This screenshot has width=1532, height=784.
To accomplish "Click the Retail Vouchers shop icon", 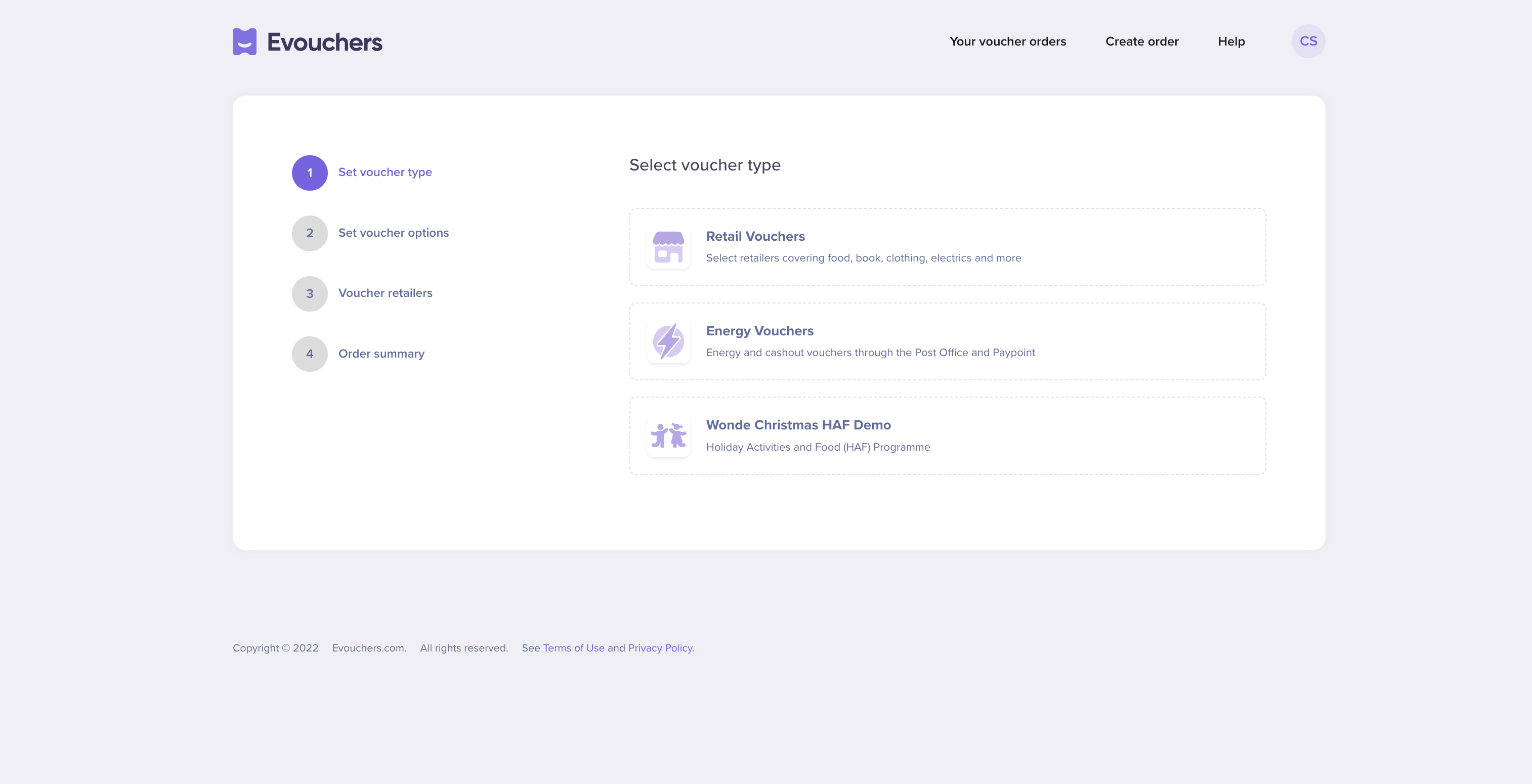I will click(668, 247).
